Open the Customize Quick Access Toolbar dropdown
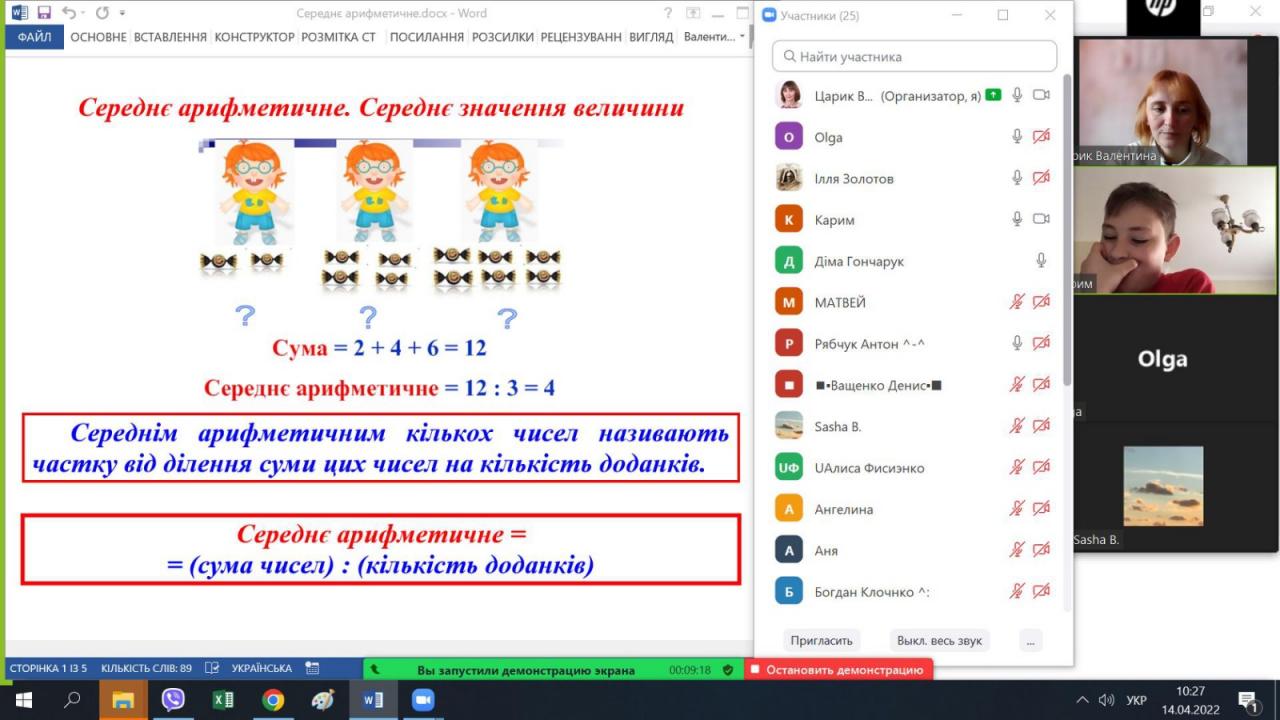 pyautogui.click(x=122, y=14)
